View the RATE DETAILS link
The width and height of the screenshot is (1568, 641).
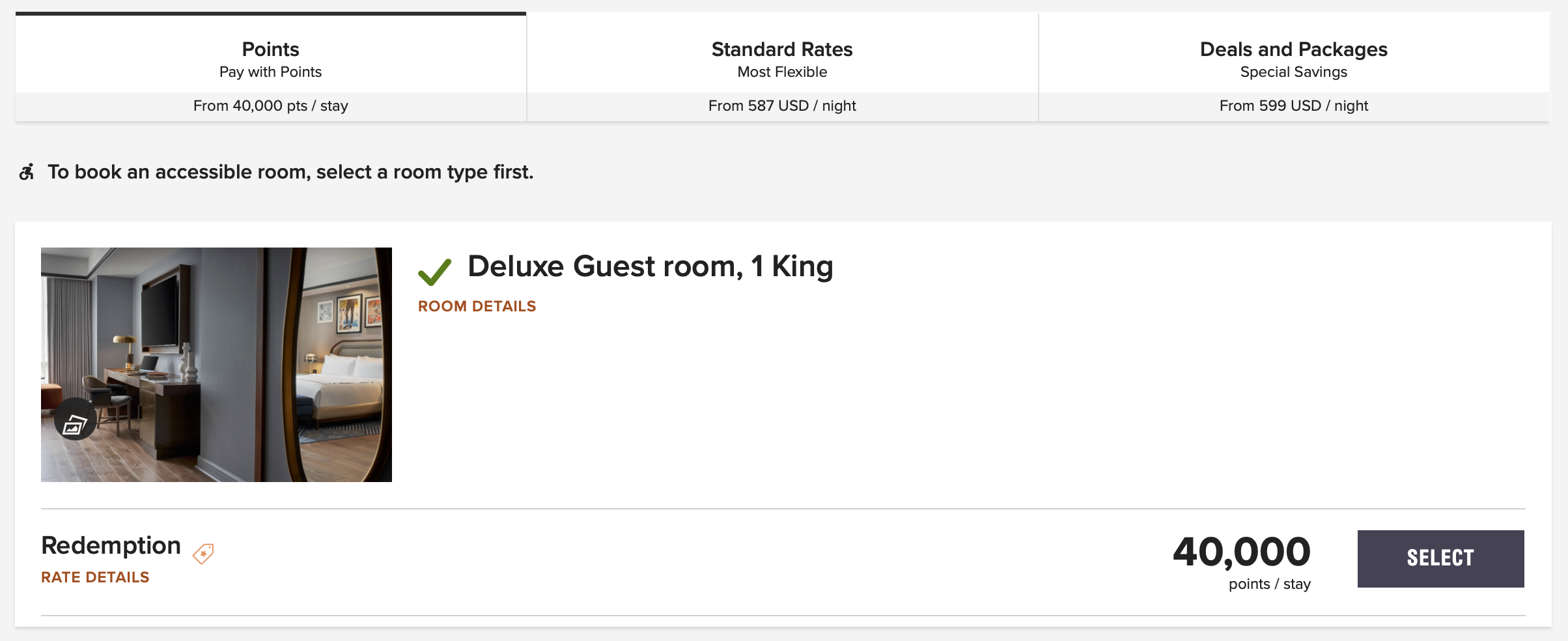tap(95, 577)
